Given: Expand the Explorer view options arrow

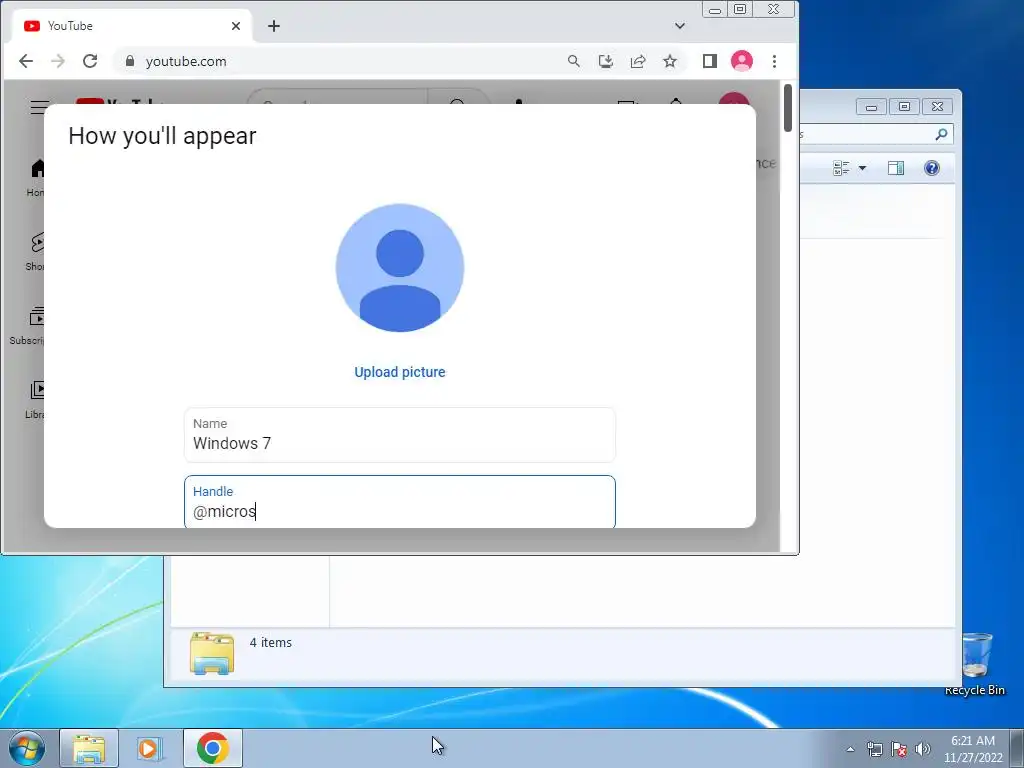Looking at the screenshot, I should pyautogui.click(x=862, y=168).
